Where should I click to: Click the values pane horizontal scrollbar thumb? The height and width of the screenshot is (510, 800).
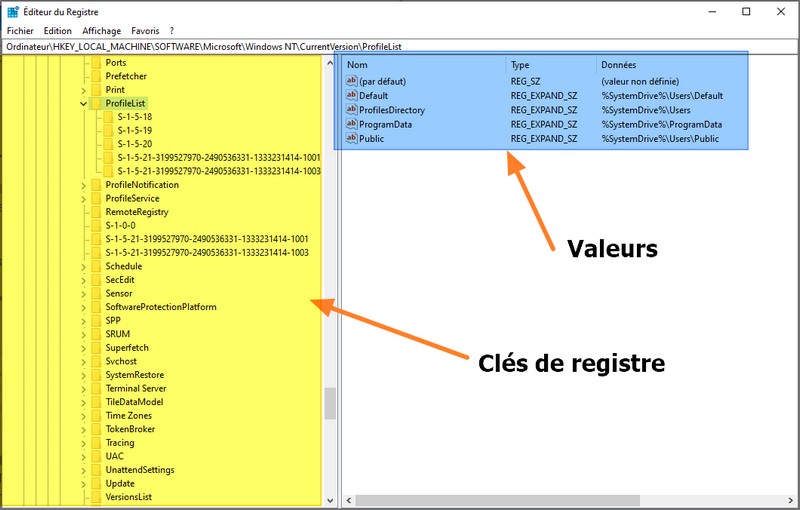click(x=497, y=500)
